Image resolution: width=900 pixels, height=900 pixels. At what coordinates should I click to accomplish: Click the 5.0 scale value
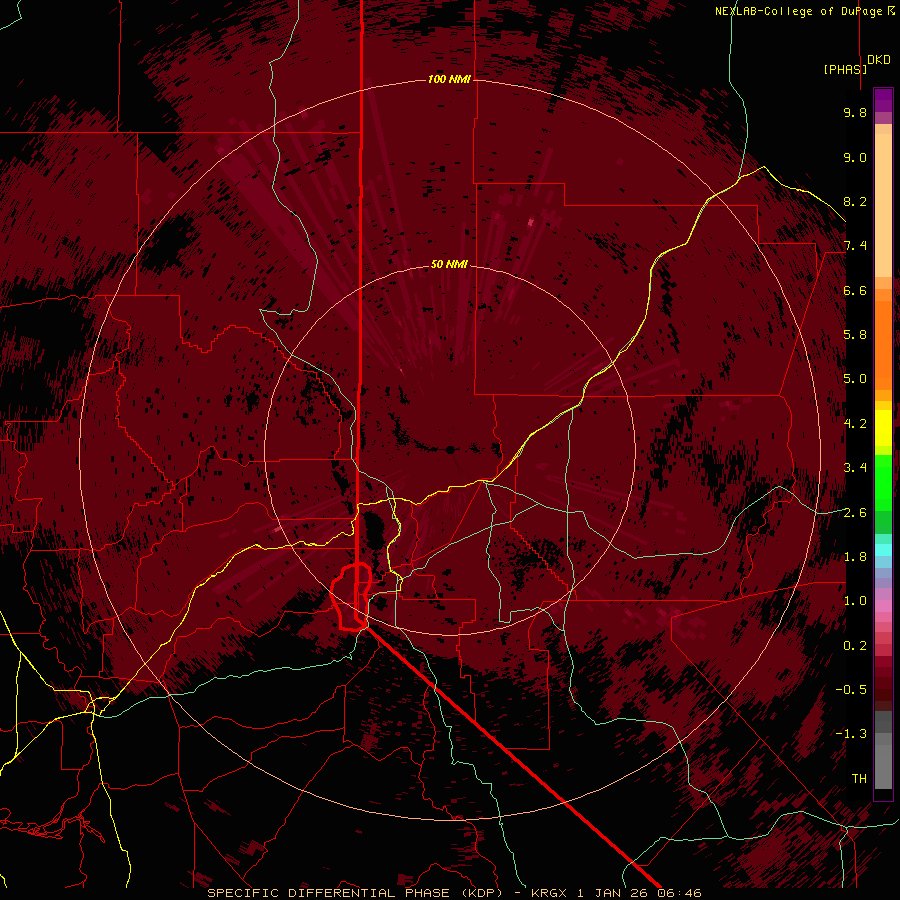pyautogui.click(x=855, y=379)
